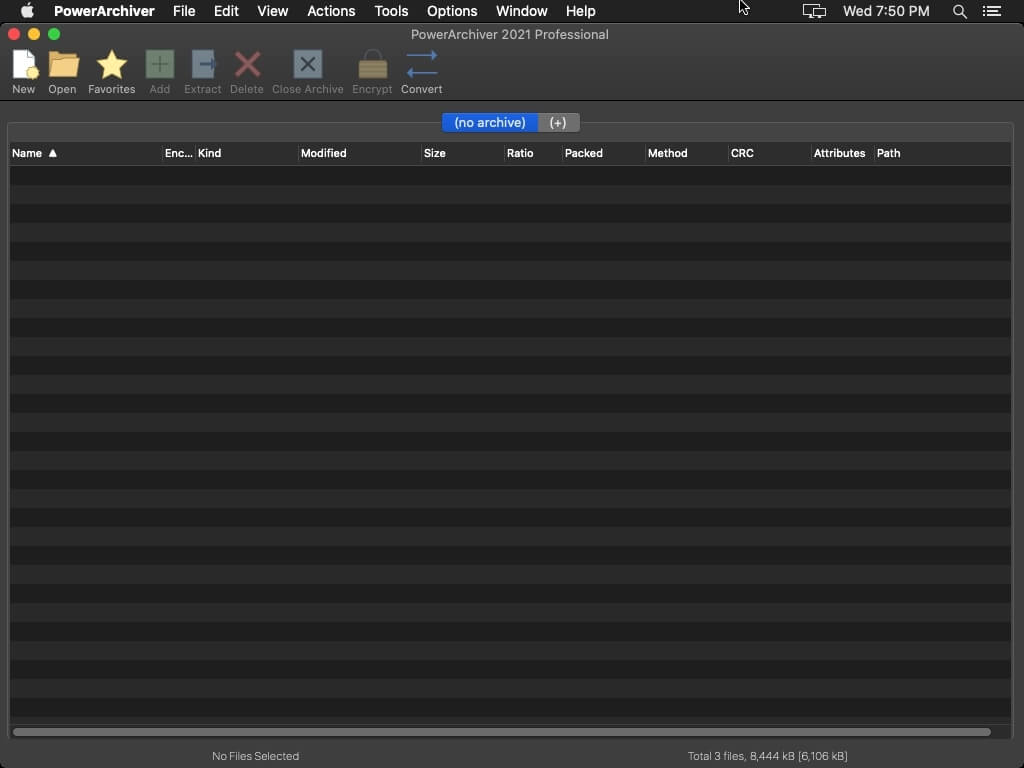This screenshot has height=768, width=1024.
Task: Open the Help menu
Action: coord(581,11)
